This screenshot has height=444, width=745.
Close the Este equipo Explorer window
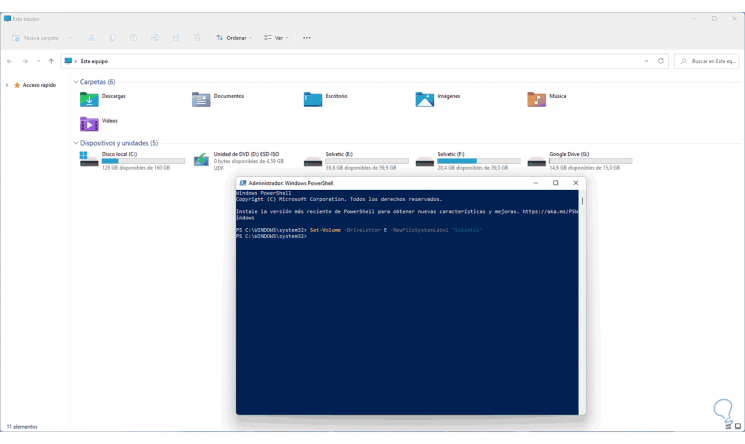[734, 19]
